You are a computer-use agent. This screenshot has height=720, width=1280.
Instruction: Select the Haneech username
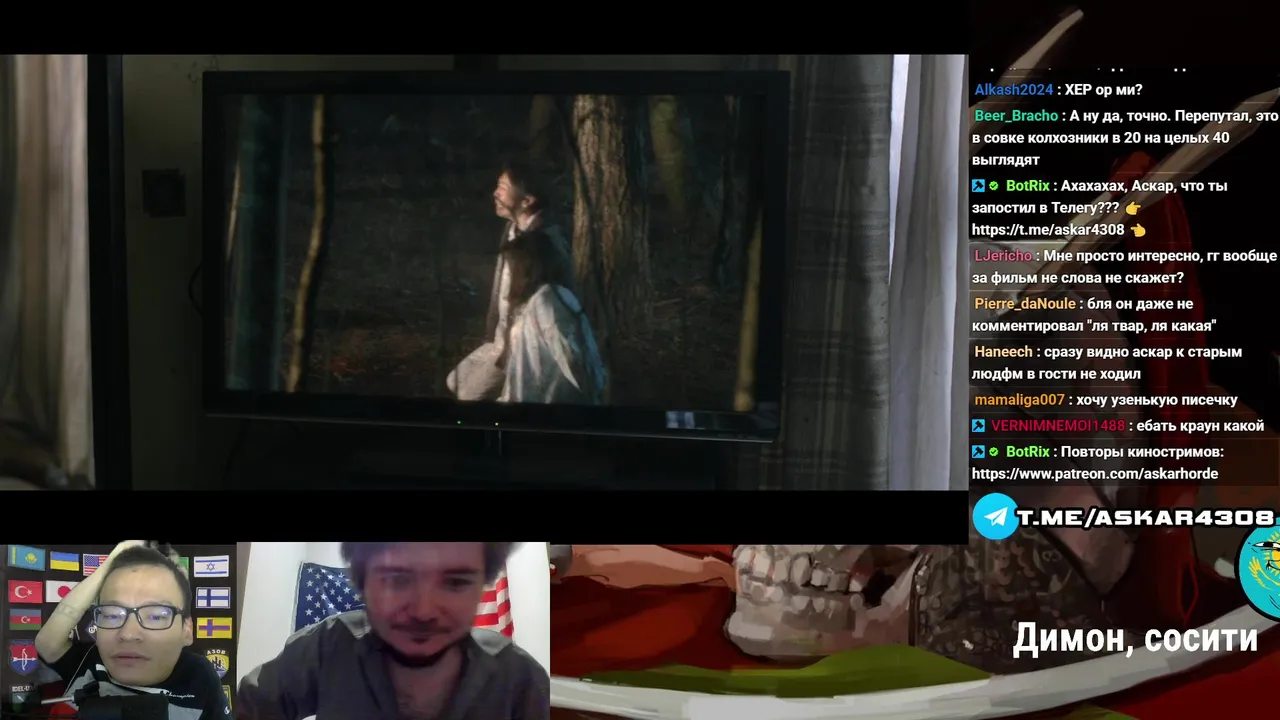1003,352
